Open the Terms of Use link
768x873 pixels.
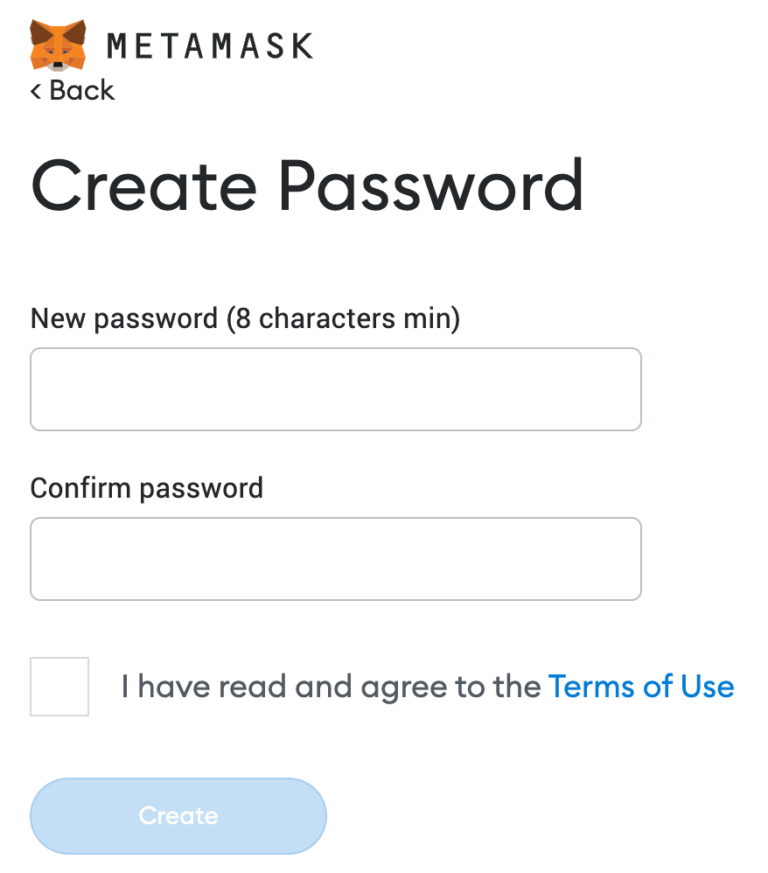click(641, 687)
